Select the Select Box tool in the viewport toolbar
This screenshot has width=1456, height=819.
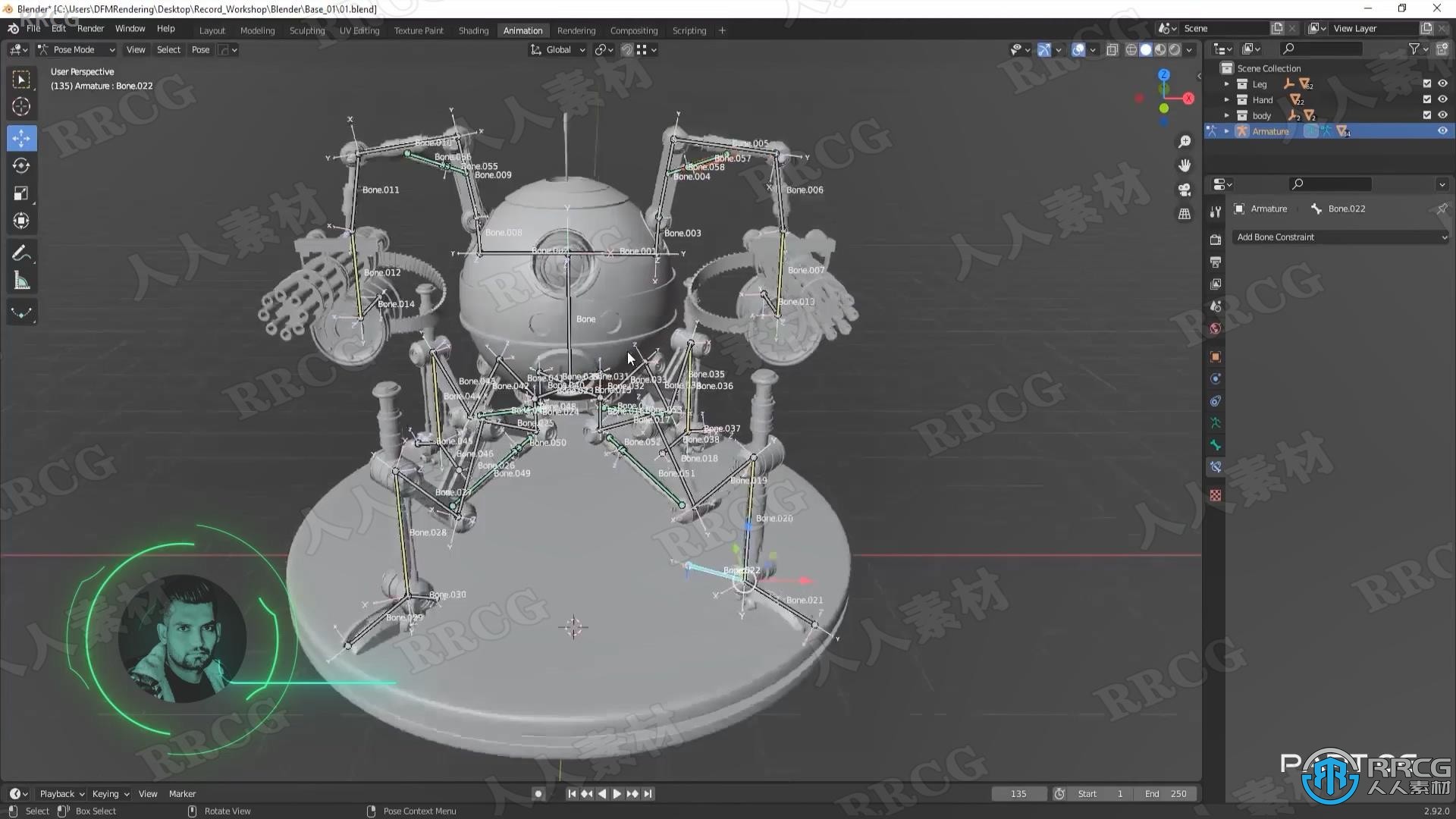point(21,80)
